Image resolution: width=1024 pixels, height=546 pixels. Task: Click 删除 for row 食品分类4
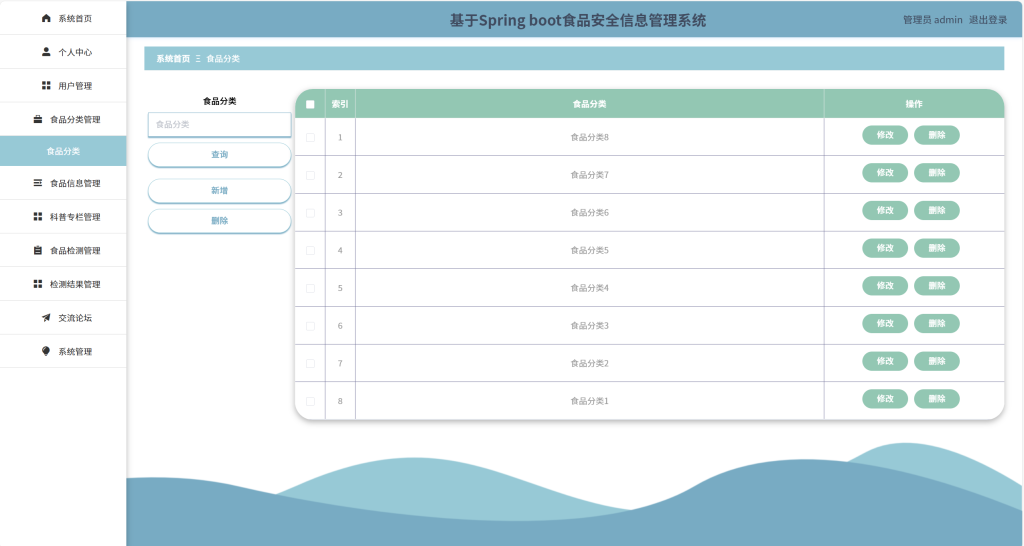tap(936, 286)
